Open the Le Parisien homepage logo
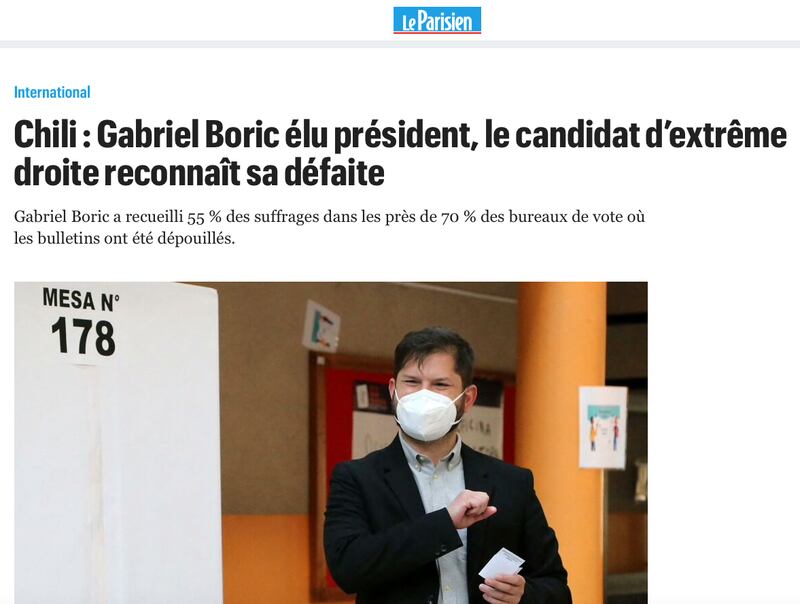 [x=437, y=20]
